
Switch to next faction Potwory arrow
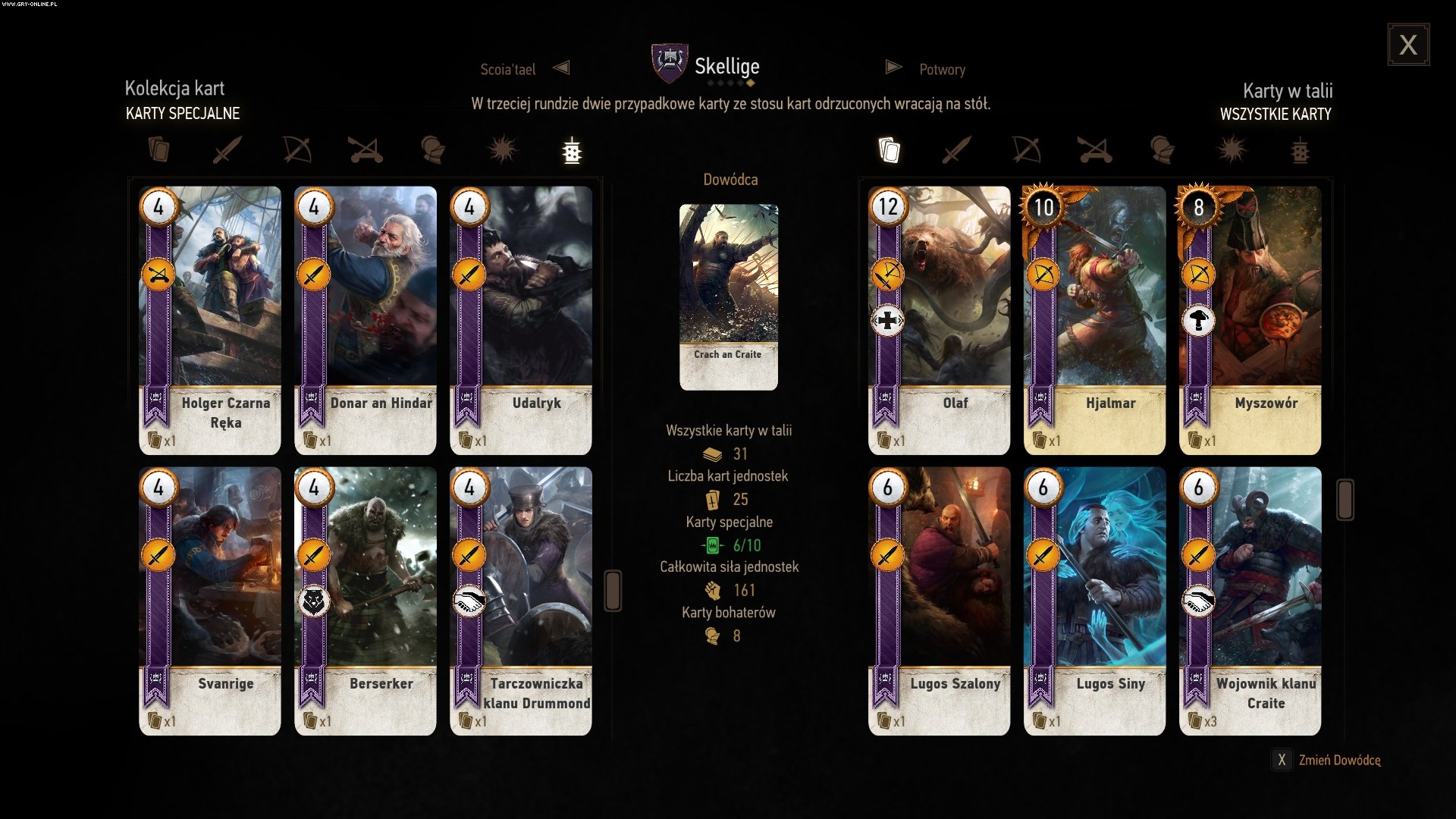[x=893, y=67]
